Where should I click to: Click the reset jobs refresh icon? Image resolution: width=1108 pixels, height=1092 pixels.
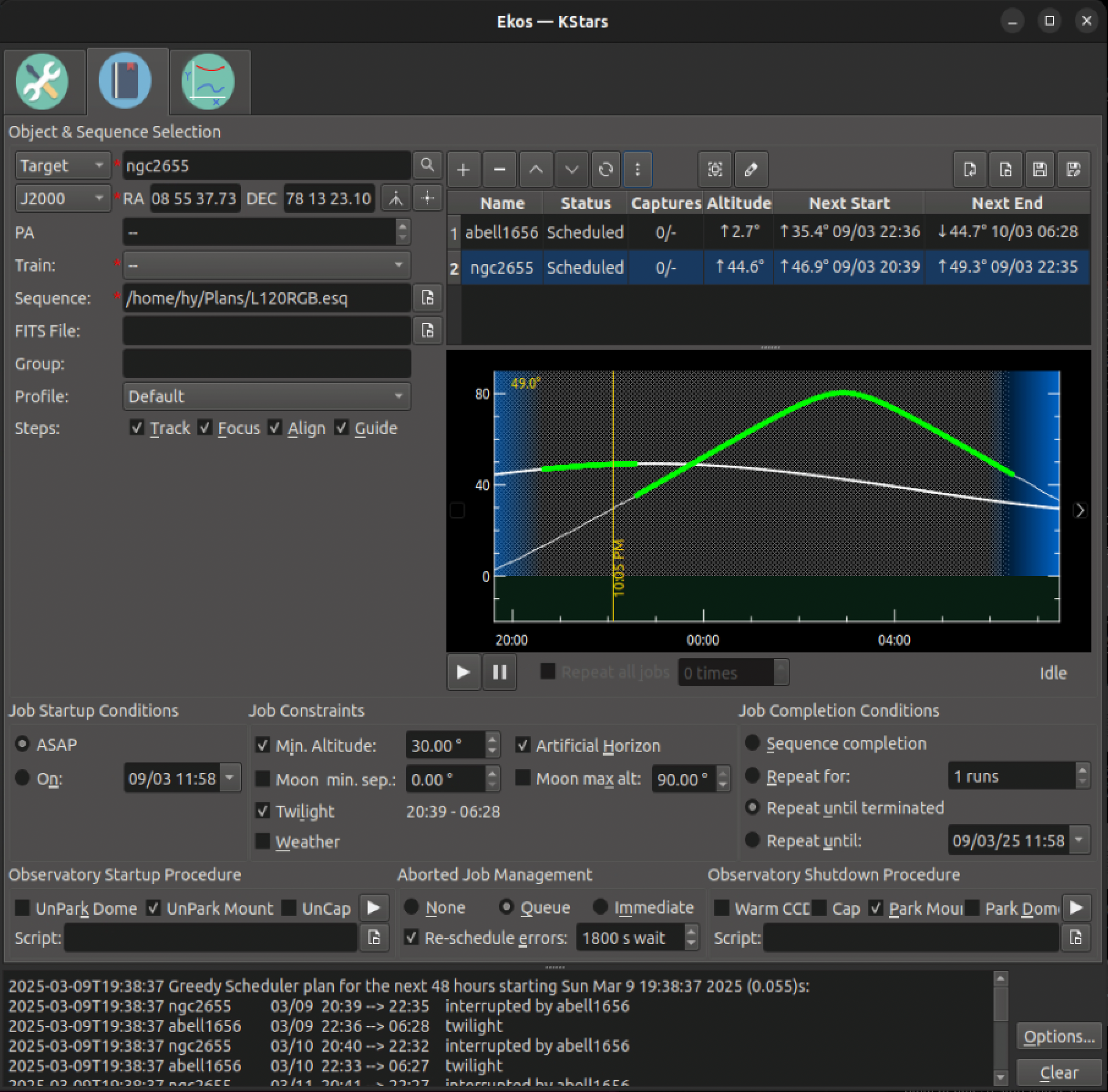click(x=605, y=169)
